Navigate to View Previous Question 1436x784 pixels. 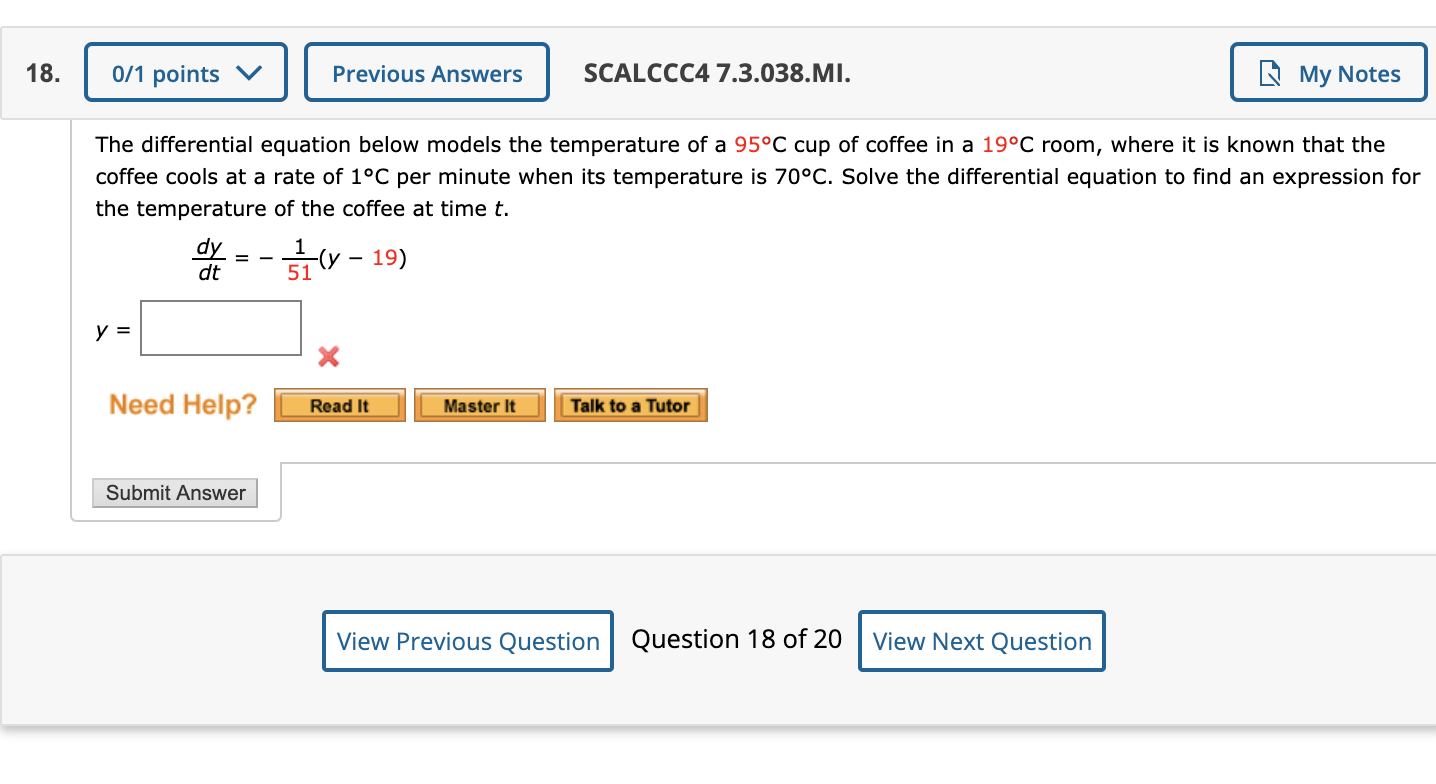click(x=467, y=640)
